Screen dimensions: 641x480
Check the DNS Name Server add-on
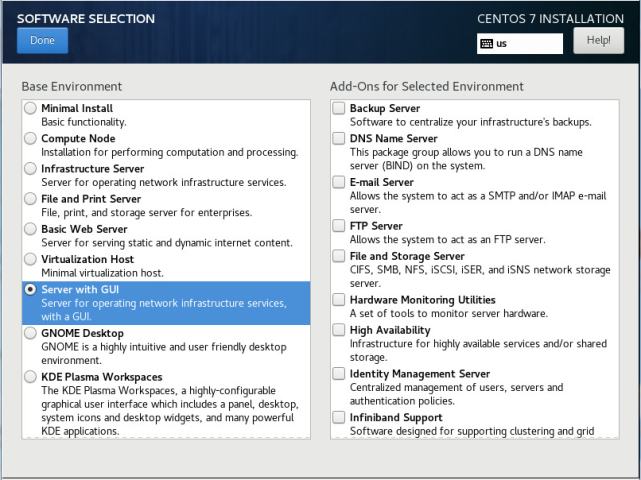pyautogui.click(x=338, y=139)
